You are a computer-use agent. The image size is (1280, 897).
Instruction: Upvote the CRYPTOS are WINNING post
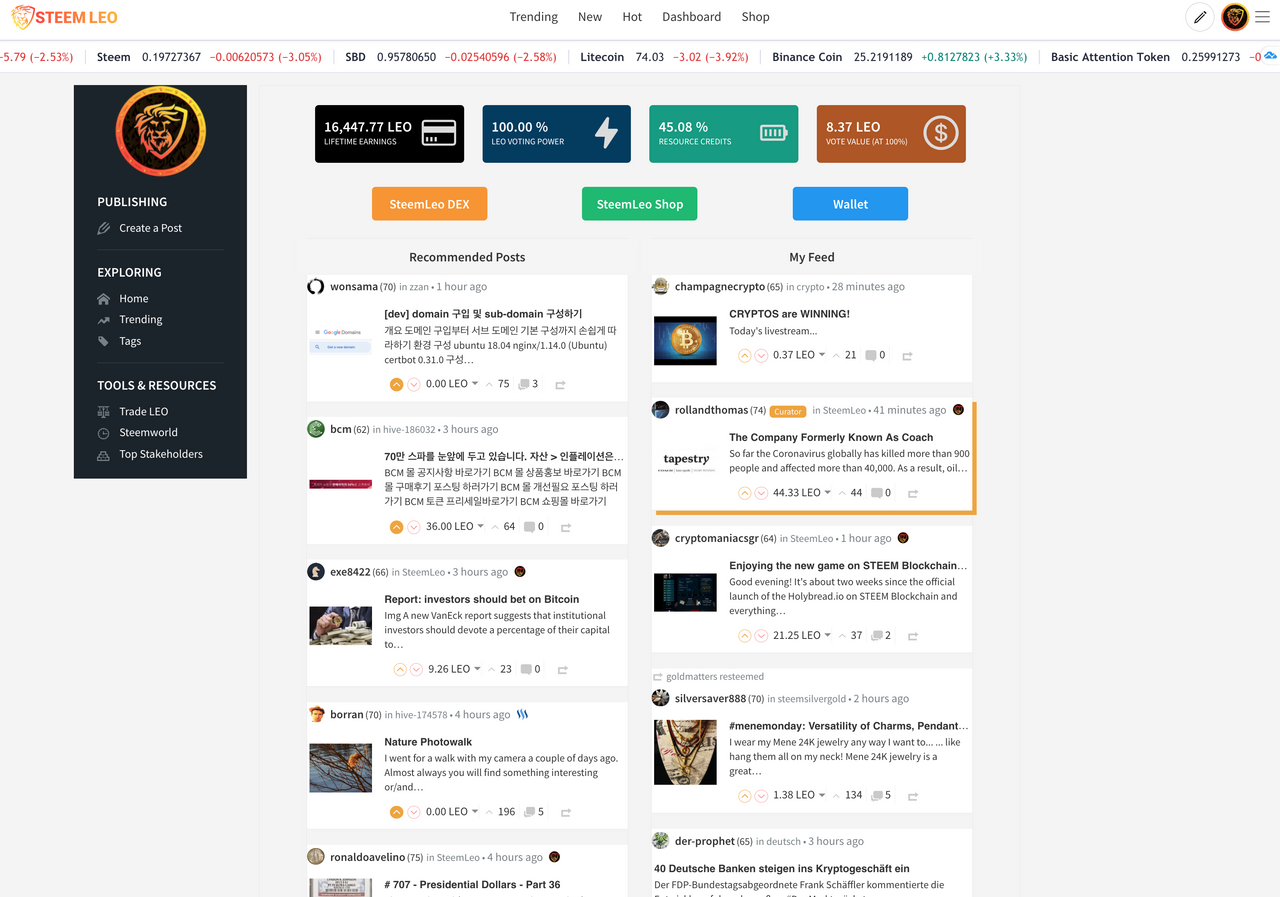point(744,355)
